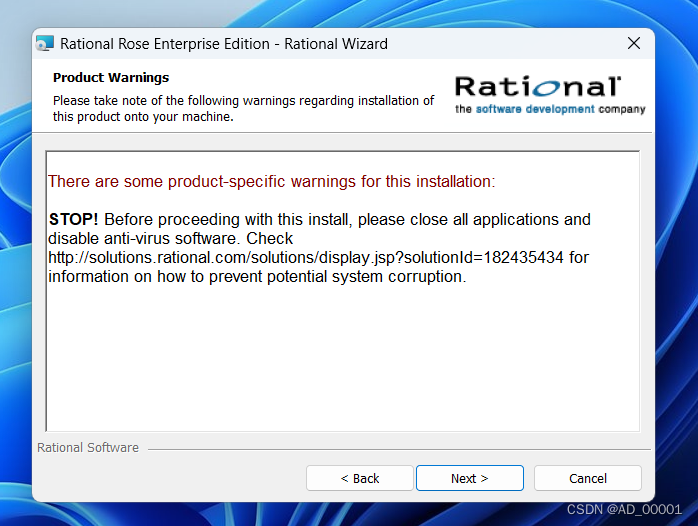Click the software development company tagline
Viewport: 698px width, 526px height.
point(550,109)
